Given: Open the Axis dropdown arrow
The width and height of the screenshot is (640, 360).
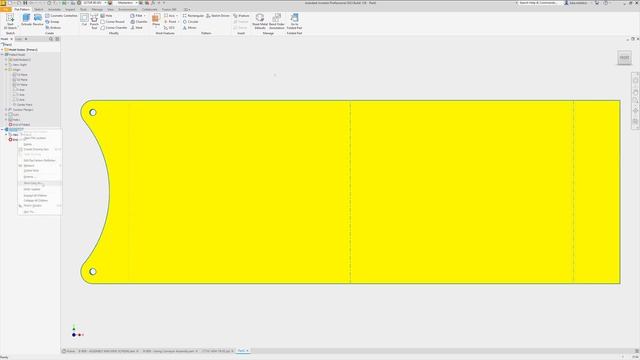Looking at the screenshot, I should pos(177,16).
